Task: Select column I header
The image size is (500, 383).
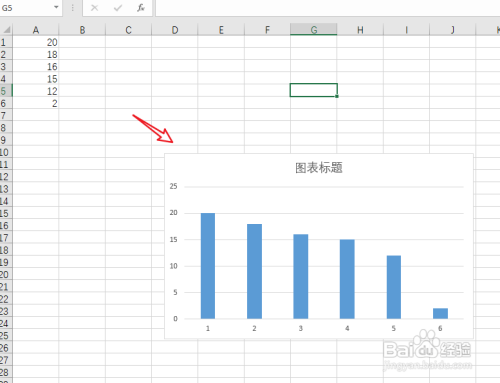Action: point(406,30)
